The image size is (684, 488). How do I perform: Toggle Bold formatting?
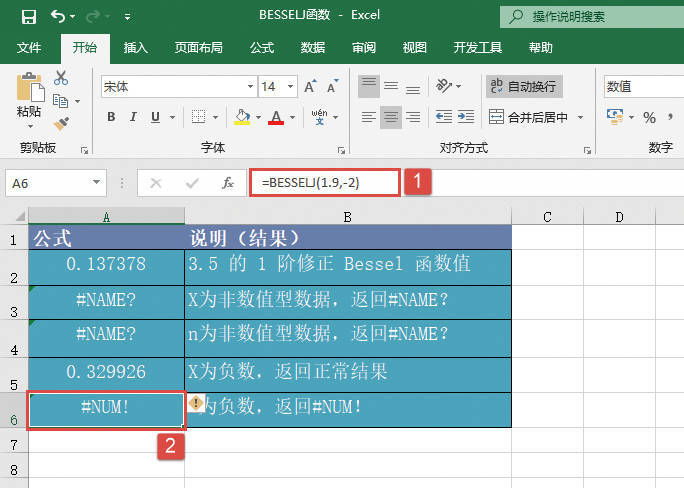[x=111, y=118]
